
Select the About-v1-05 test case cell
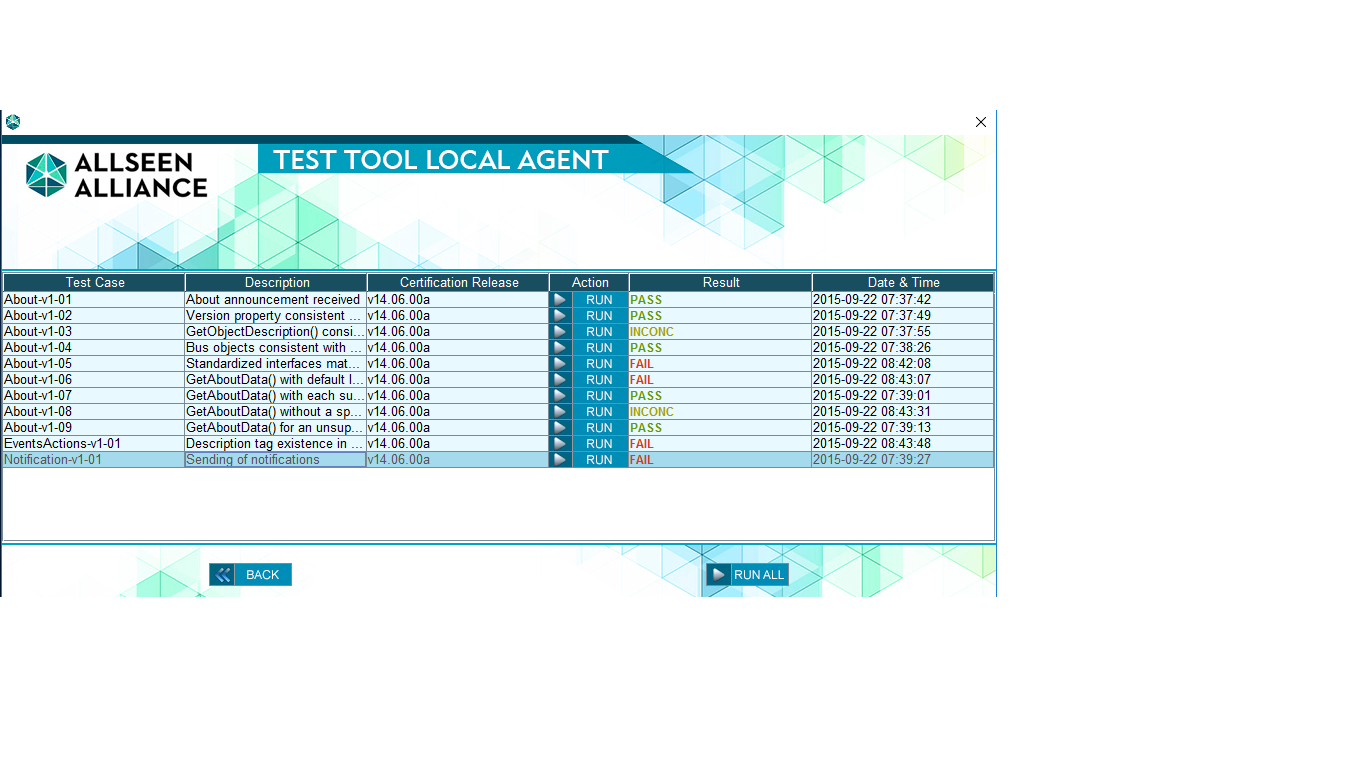94,363
